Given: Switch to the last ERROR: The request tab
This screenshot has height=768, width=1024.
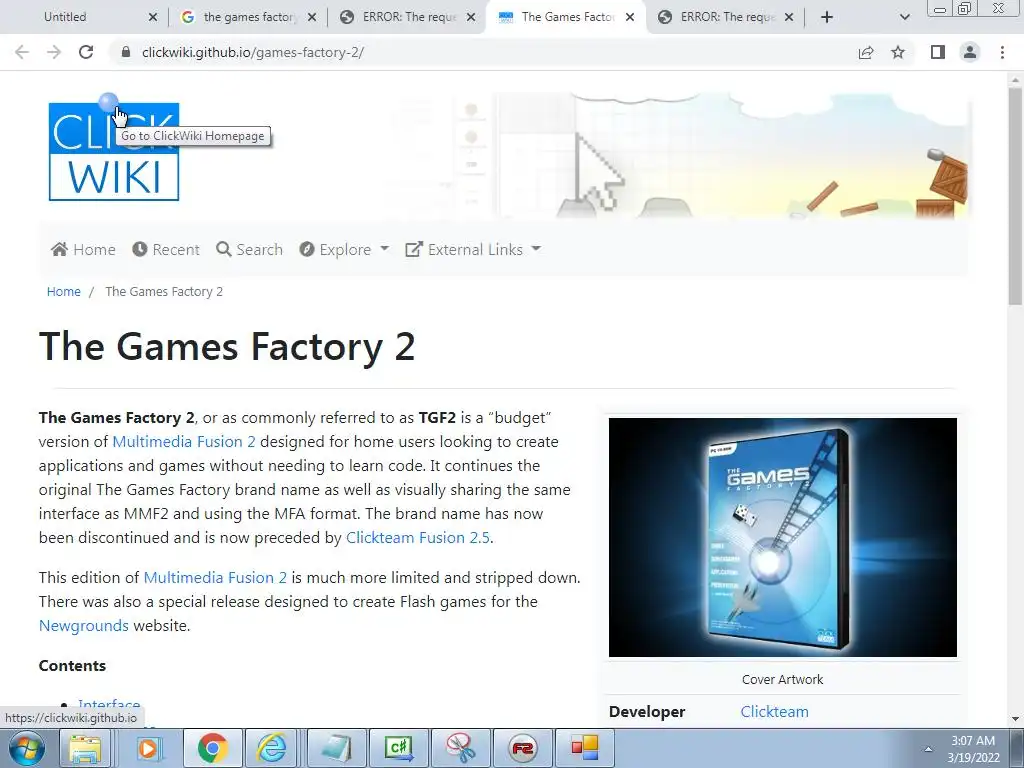Looking at the screenshot, I should click(x=724, y=17).
